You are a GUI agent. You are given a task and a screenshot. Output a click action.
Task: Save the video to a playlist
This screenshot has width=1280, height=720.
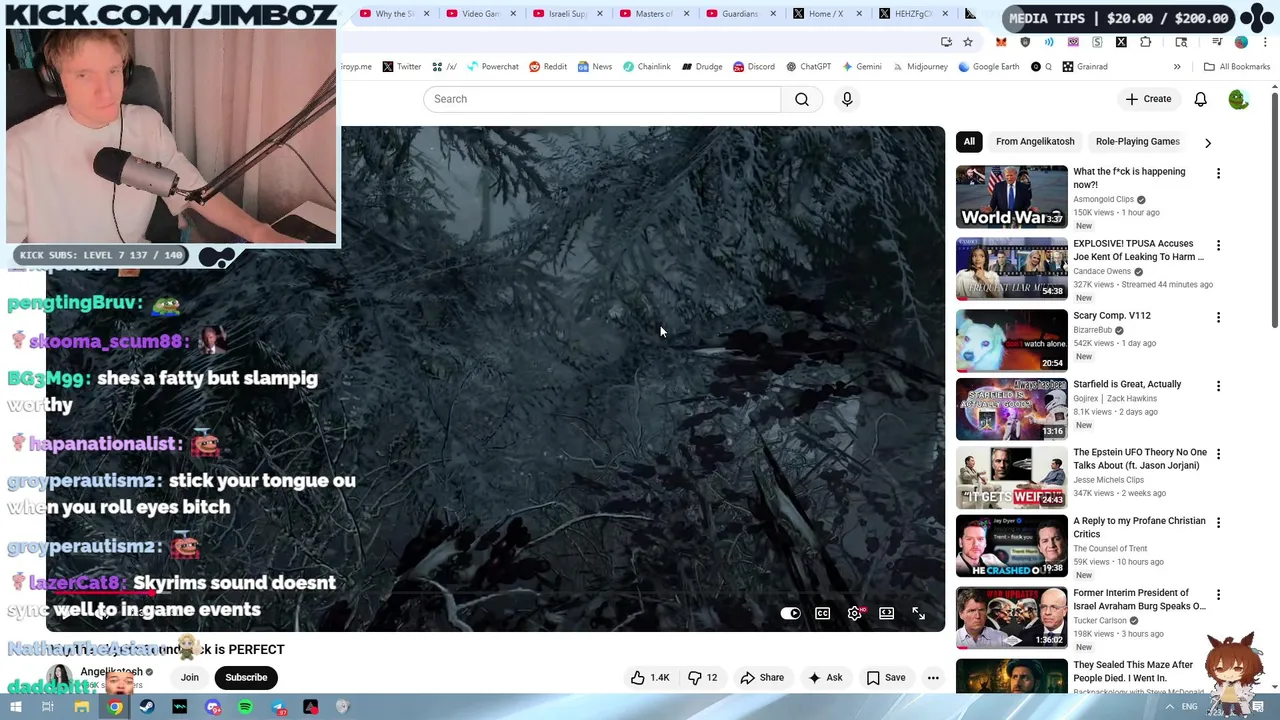tap(886, 677)
